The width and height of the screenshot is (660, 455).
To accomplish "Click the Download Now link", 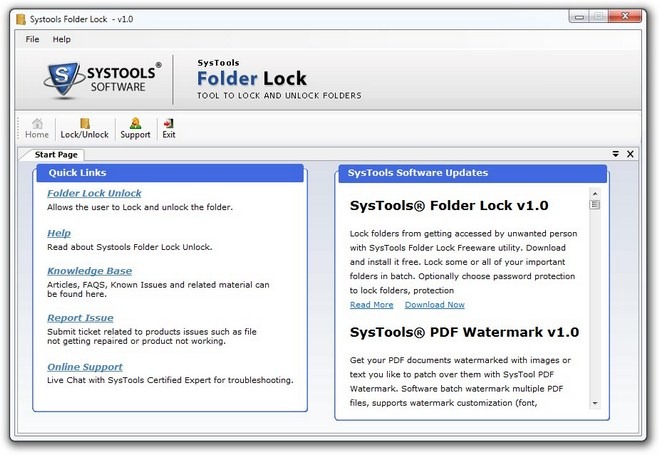I will click(435, 305).
